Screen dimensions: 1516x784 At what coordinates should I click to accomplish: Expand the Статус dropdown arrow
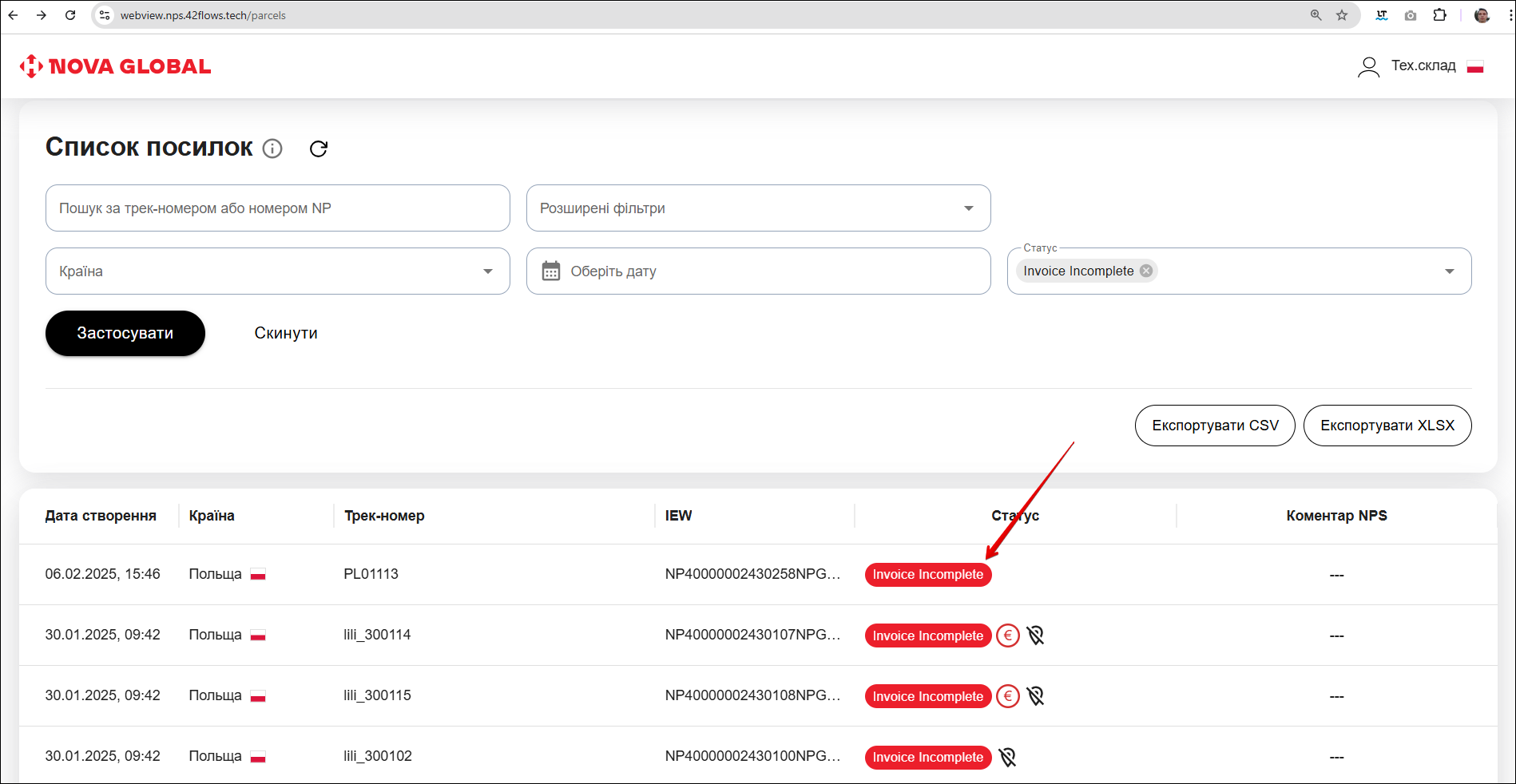tap(1449, 271)
